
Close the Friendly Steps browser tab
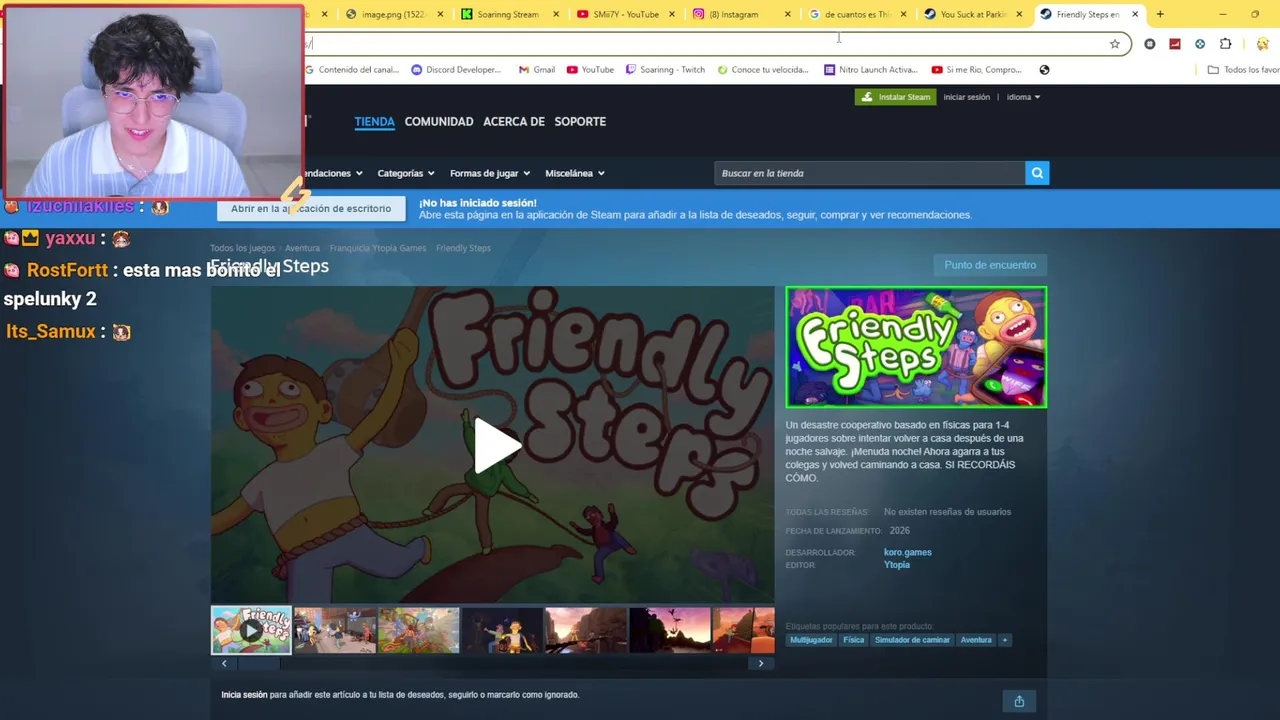click(1135, 14)
